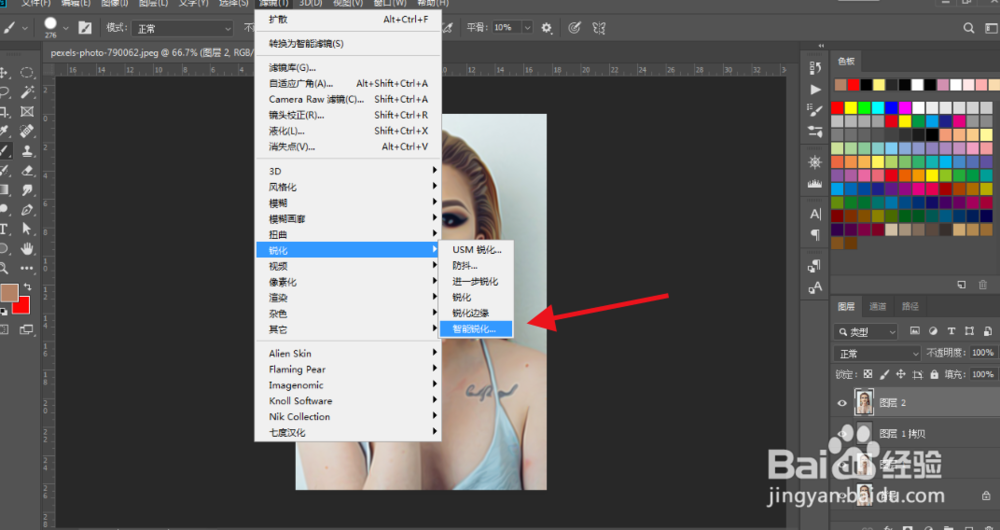This screenshot has width=1000, height=530.
Task: Select the 色板 panel tab
Action: click(x=846, y=61)
